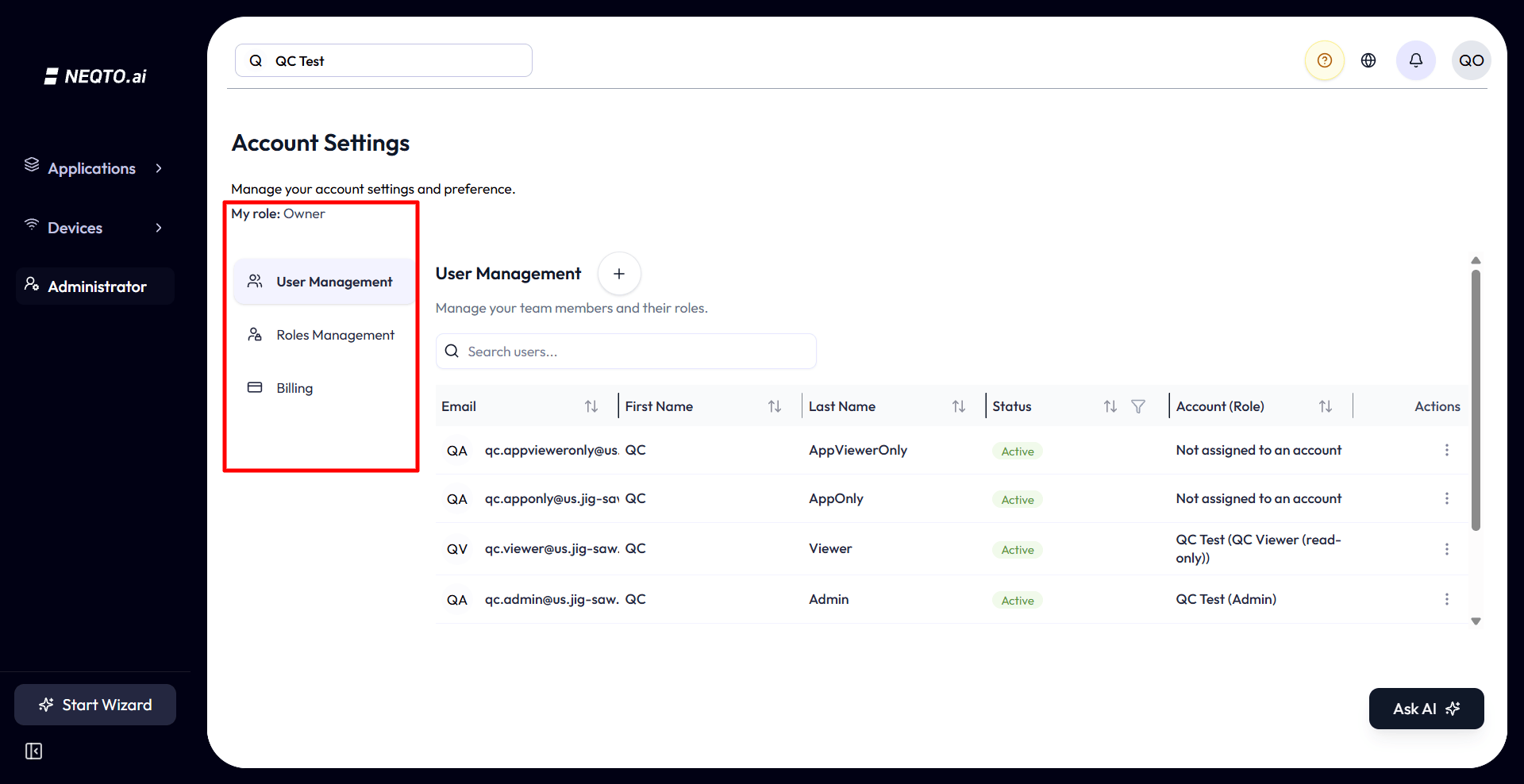Click the QV avatar of the viewer row

pos(457,549)
